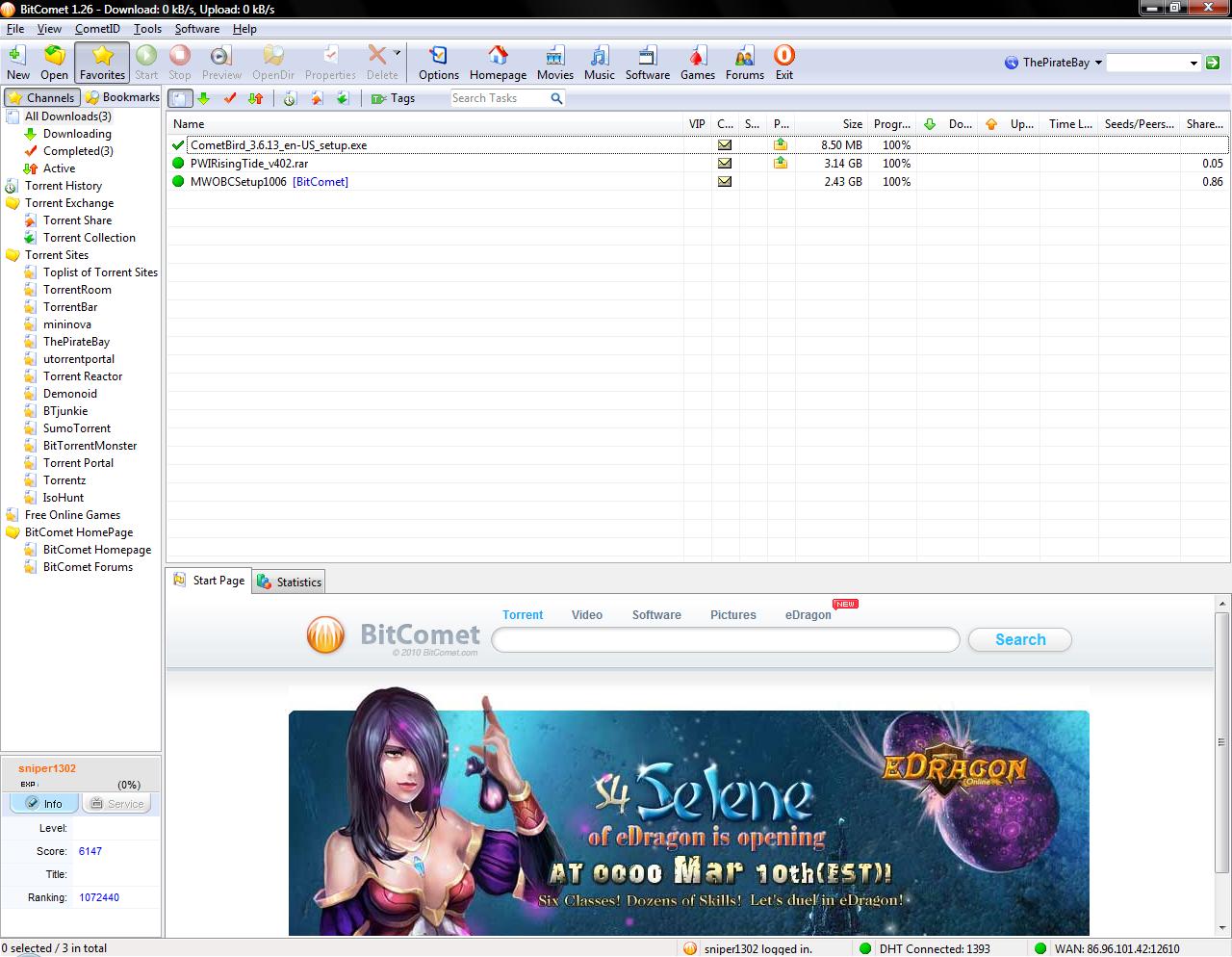Collapse the Torrent Exchange folder
Image resolution: width=1232 pixels, height=957 pixels.
tap(13, 203)
